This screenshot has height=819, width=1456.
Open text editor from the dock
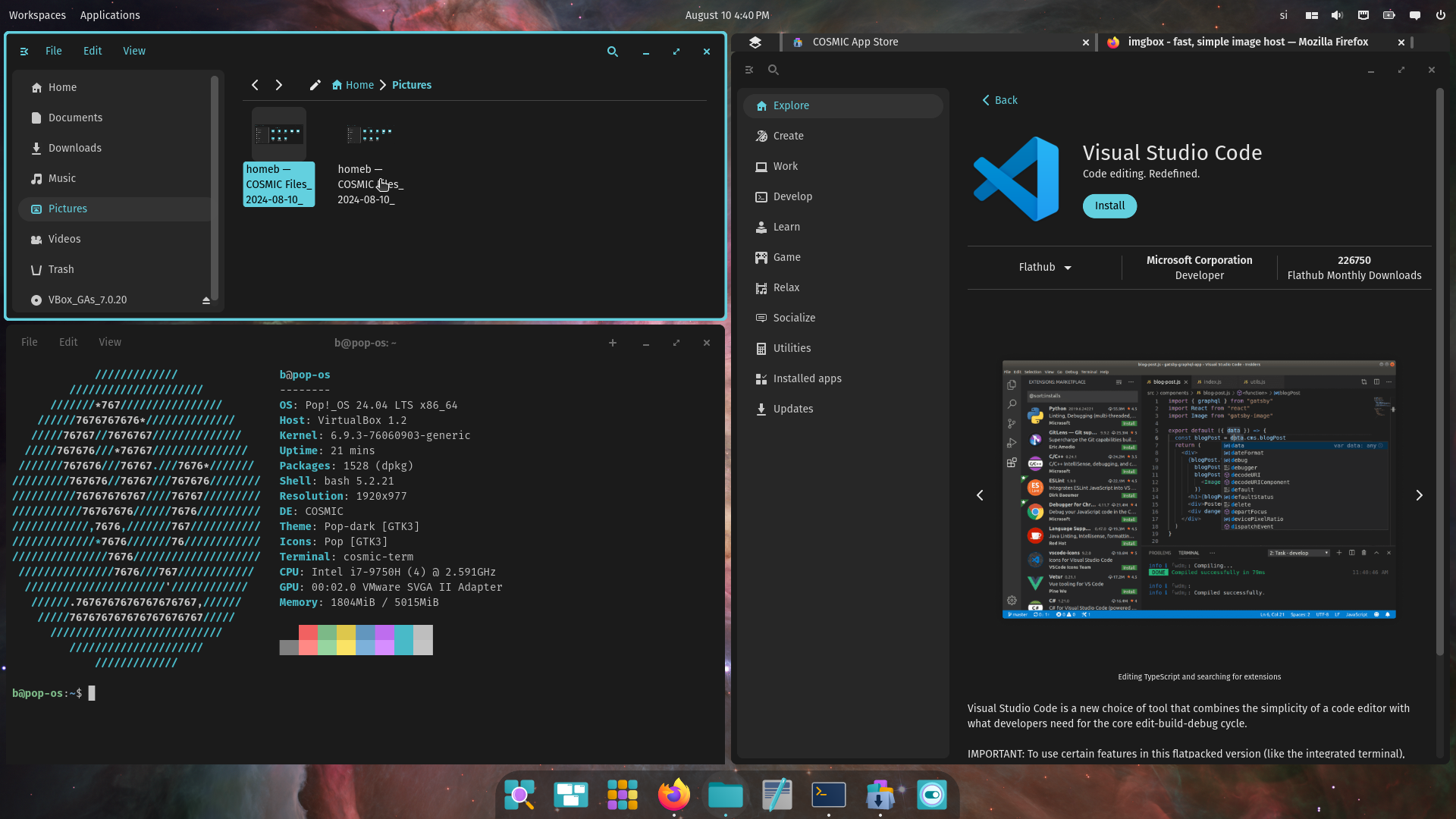click(777, 795)
